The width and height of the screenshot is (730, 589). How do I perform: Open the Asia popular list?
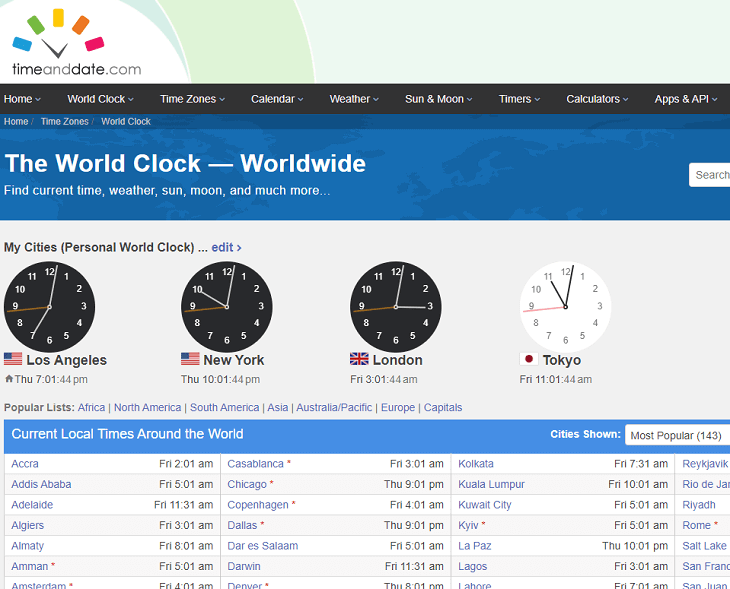click(x=277, y=407)
